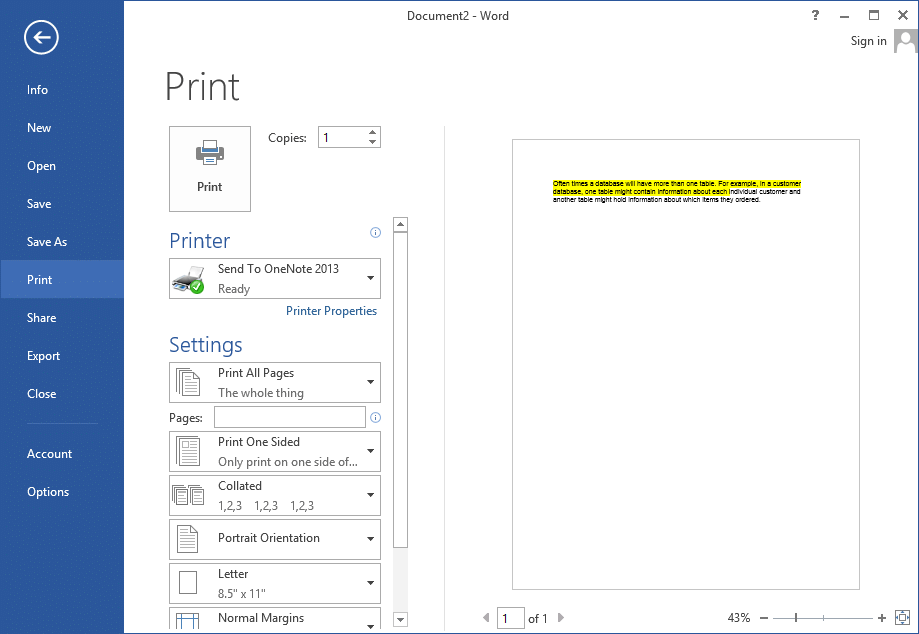Click the Normal Margins icon

[188, 621]
